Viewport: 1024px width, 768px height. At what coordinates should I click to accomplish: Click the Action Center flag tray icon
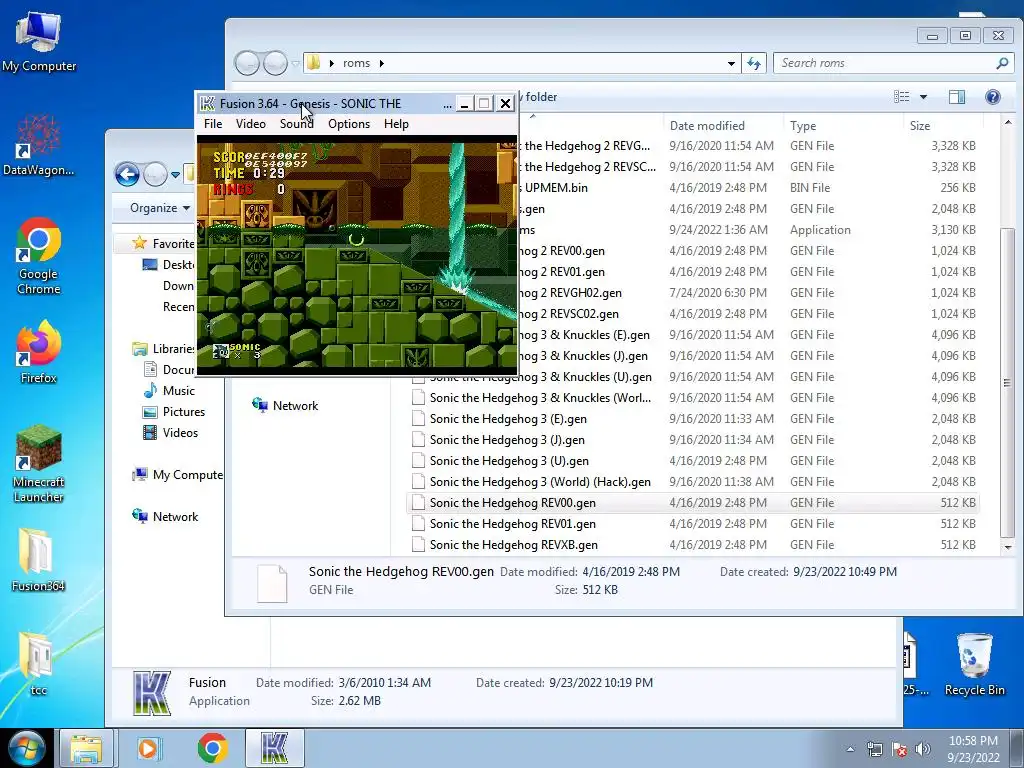tap(899, 749)
